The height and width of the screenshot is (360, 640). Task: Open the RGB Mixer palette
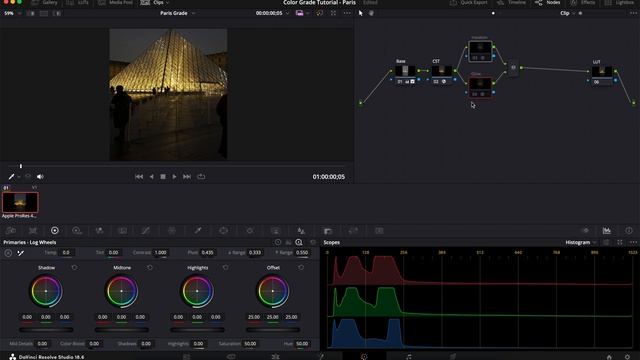pos(99,231)
